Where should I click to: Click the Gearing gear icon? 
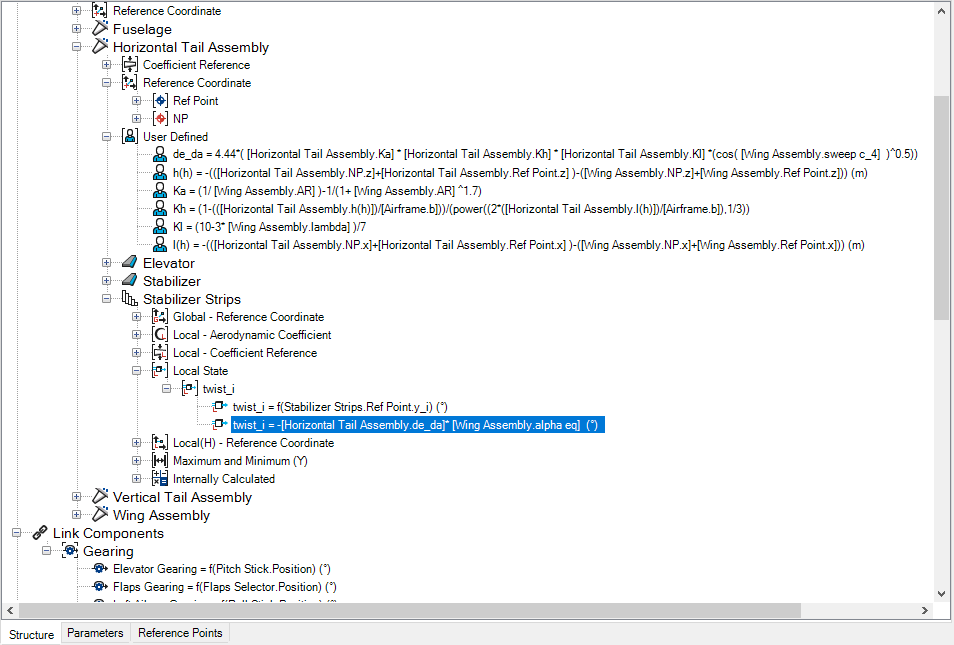point(70,551)
